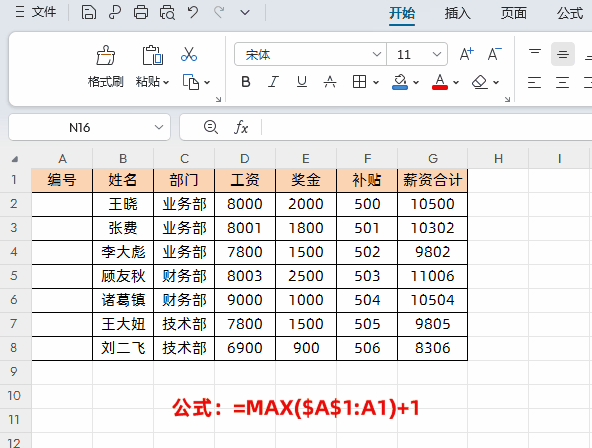Click the cell with value 11006
Viewport: 592px width, 448px height.
click(433, 276)
